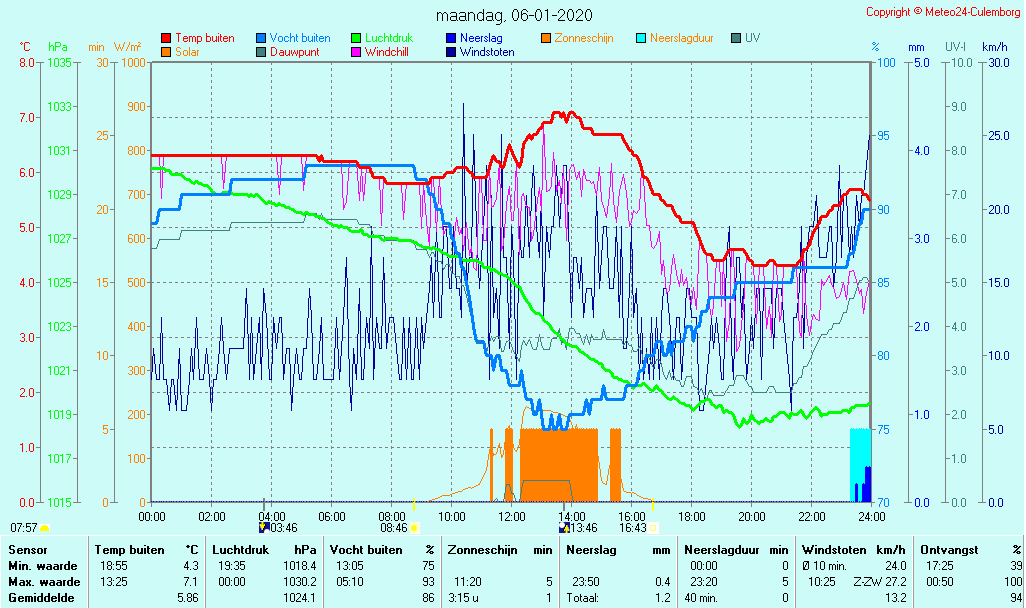Click the green Luchtdruk legend square
1026x608 pixels.
(x=356, y=38)
